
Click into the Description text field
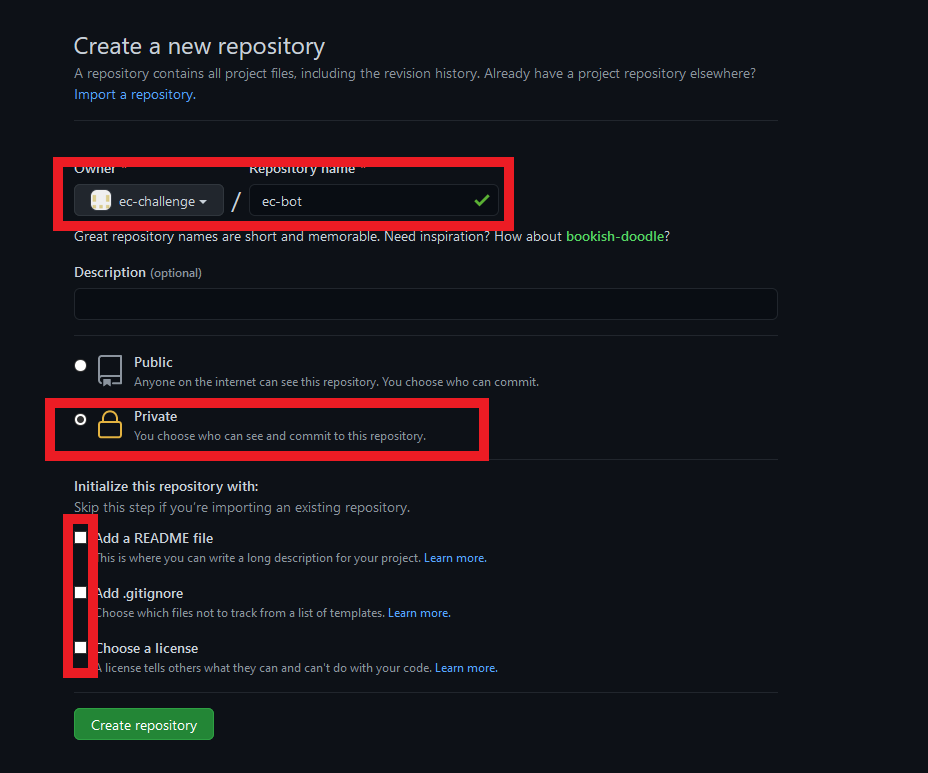(x=425, y=304)
